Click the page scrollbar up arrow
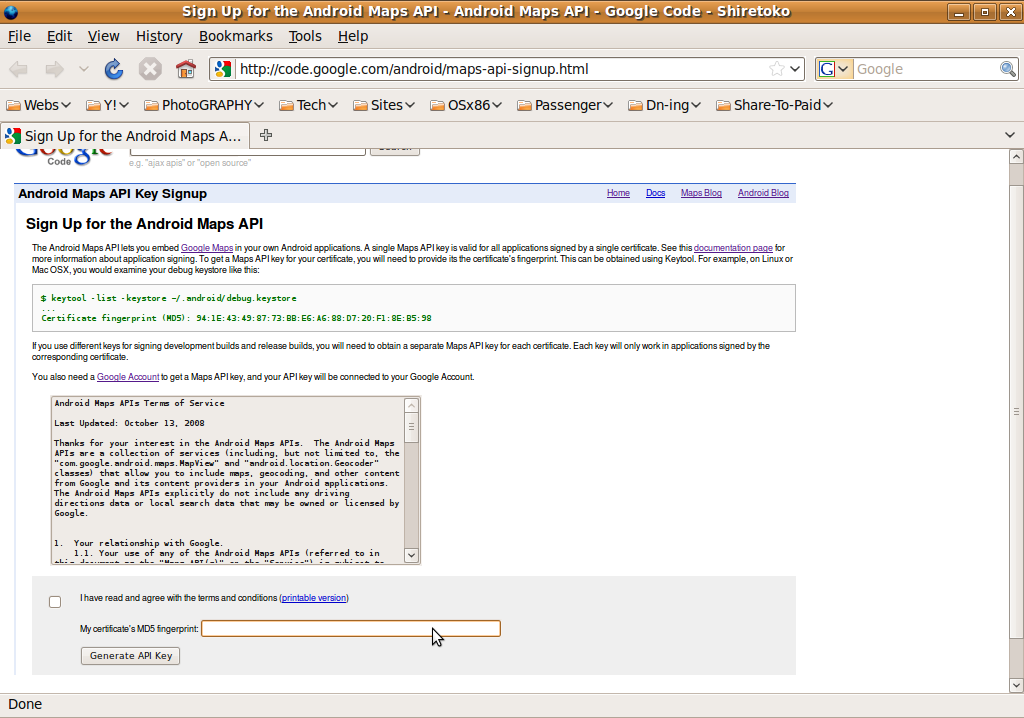Image resolution: width=1024 pixels, height=718 pixels. (x=1016, y=156)
